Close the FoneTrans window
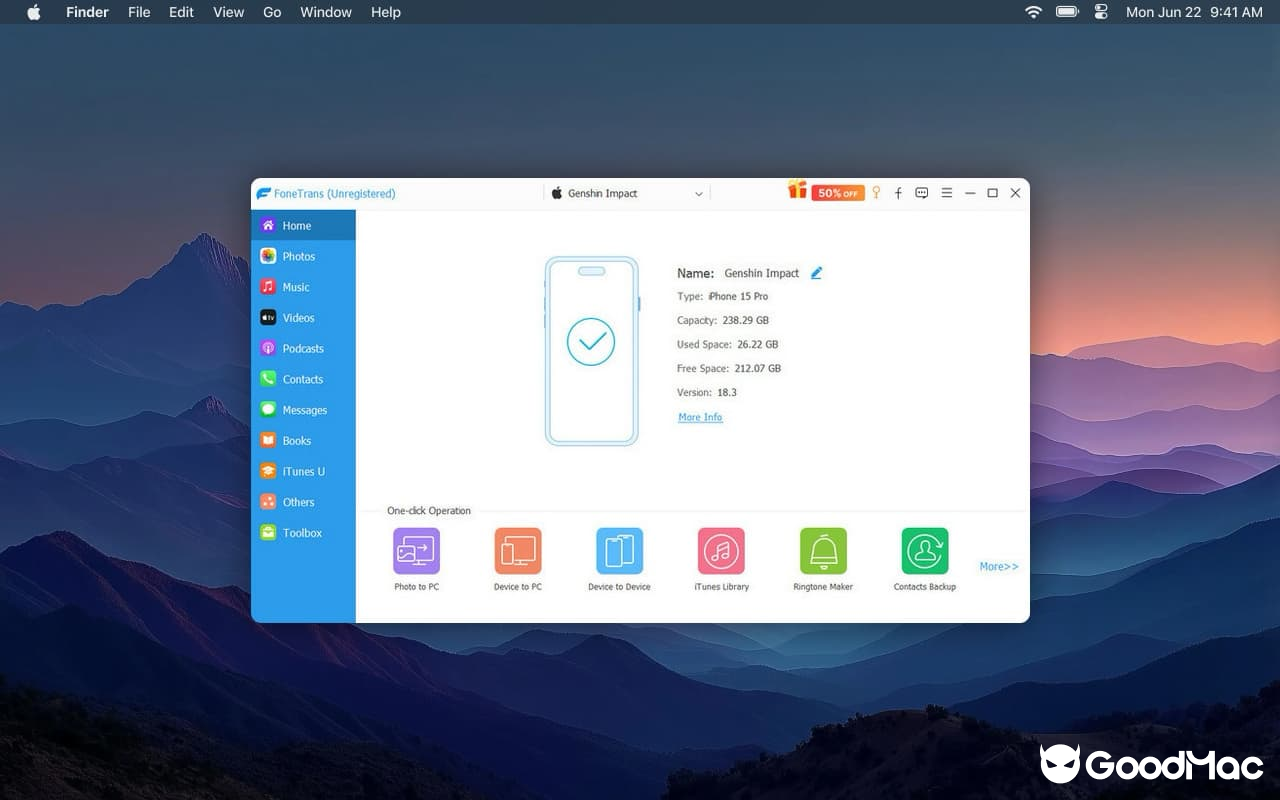Viewport: 1280px width, 800px height. click(x=1015, y=193)
